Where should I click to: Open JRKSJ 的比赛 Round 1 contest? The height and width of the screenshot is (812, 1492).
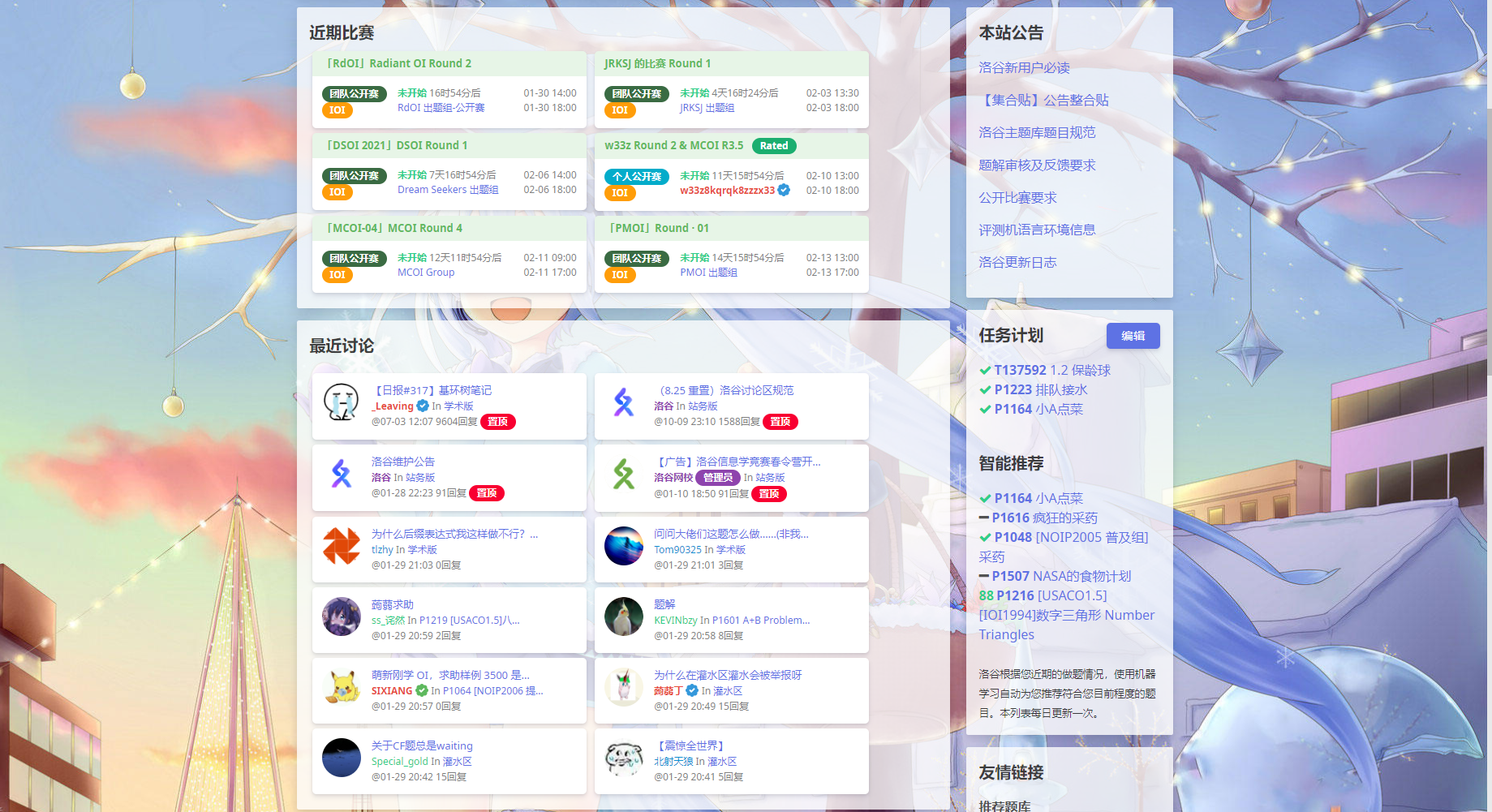657,63
